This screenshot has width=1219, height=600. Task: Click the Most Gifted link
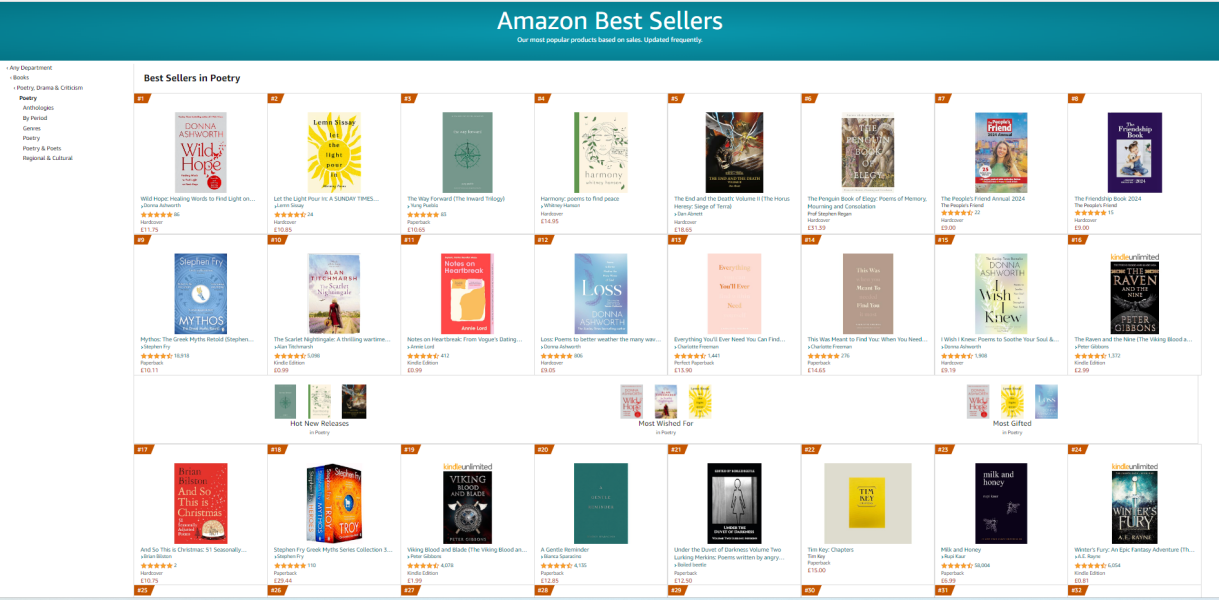click(1012, 424)
